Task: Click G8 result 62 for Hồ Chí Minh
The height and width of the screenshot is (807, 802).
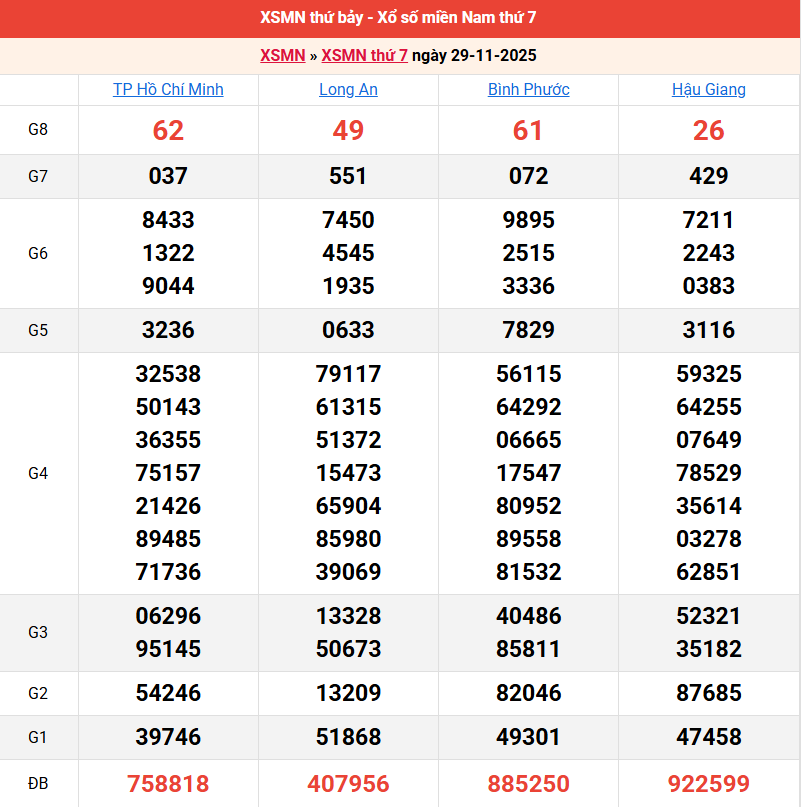Action: click(x=168, y=130)
